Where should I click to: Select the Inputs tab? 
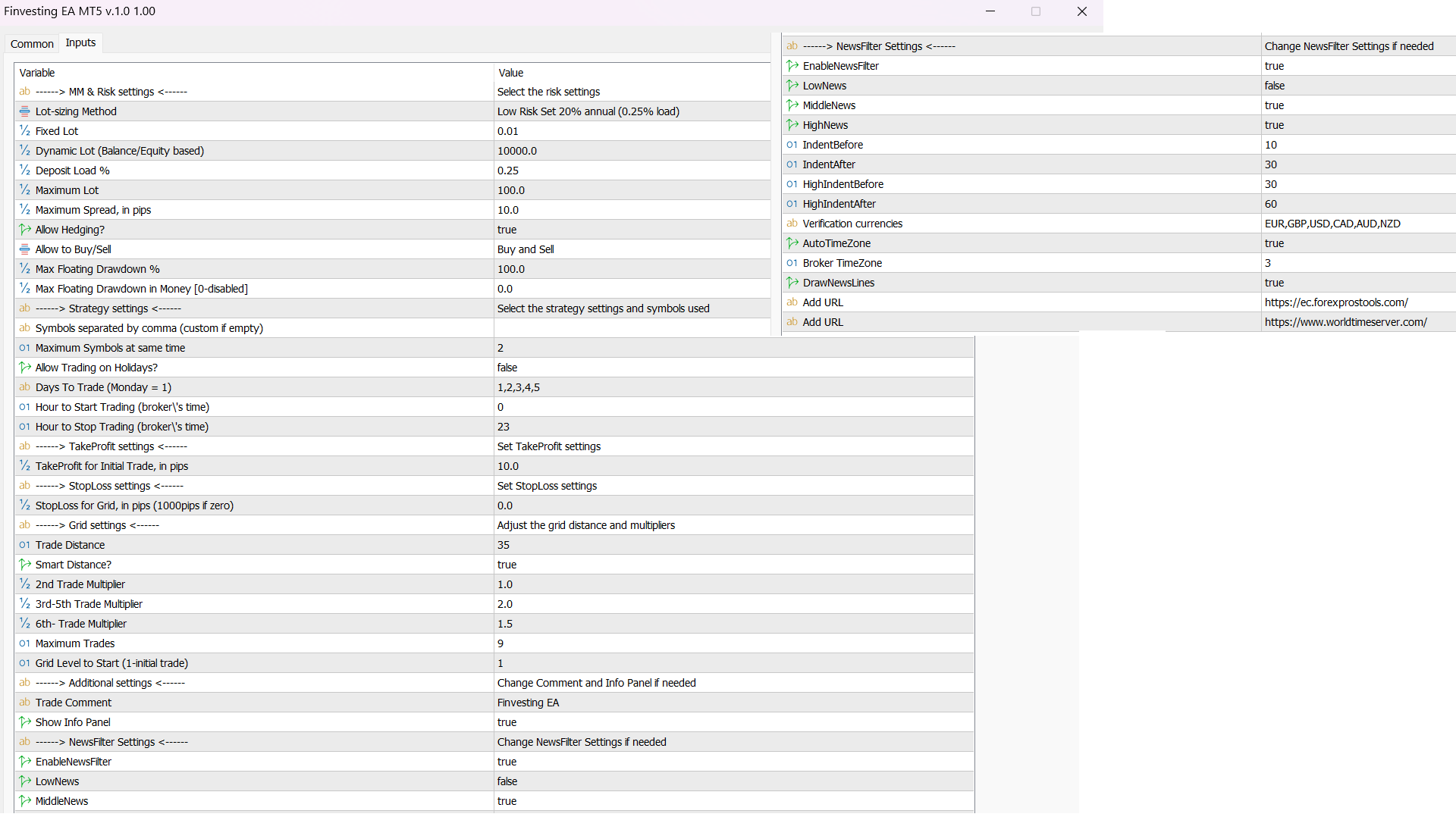(x=80, y=43)
